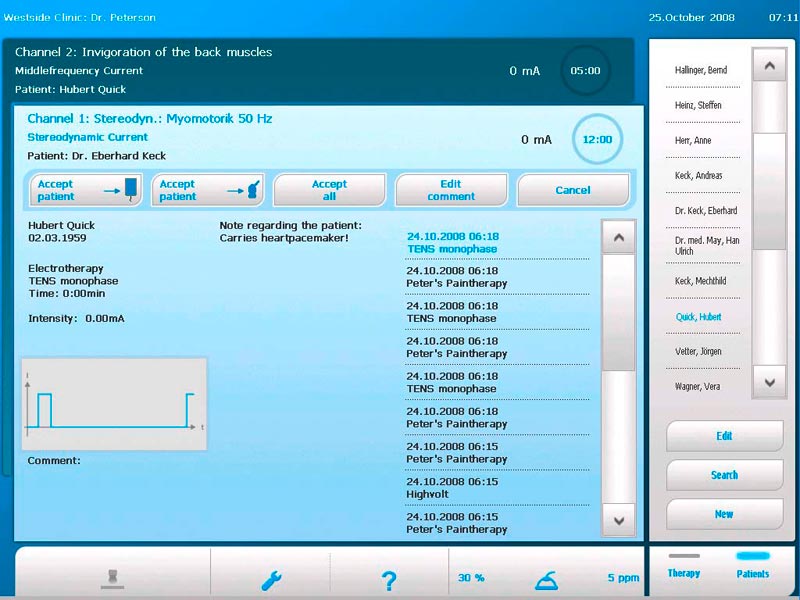Click Channel 1 Stereodyn. Myomotorik 50 Hz title
This screenshot has width=800, height=600.
tap(149, 119)
